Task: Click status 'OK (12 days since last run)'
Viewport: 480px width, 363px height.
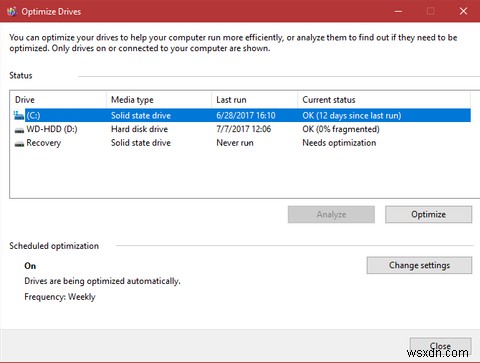Action: pos(352,116)
